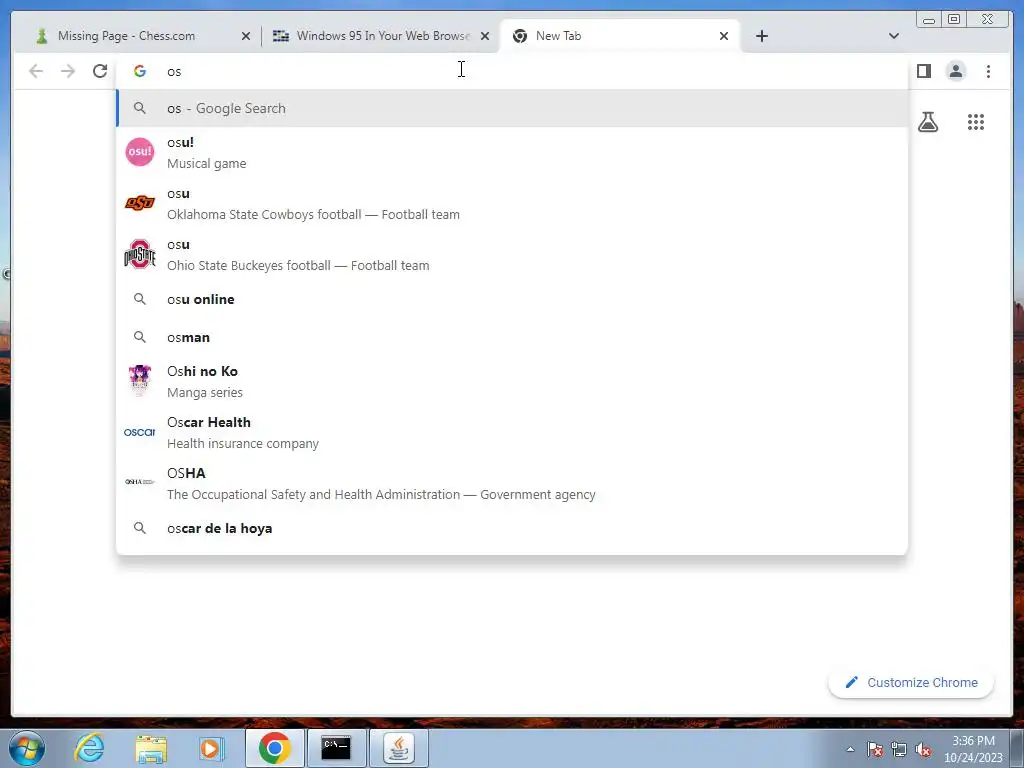
Task: Pick the 'osu online' search suggestion
Action: click(511, 299)
